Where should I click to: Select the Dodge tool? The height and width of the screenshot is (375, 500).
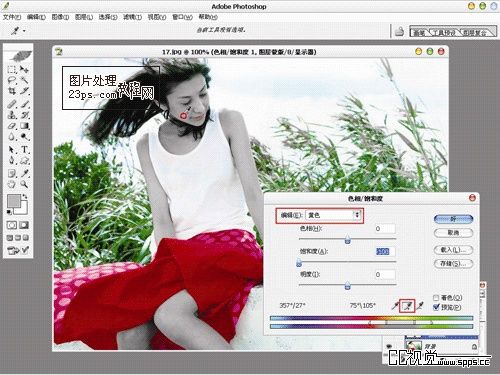click(x=24, y=137)
